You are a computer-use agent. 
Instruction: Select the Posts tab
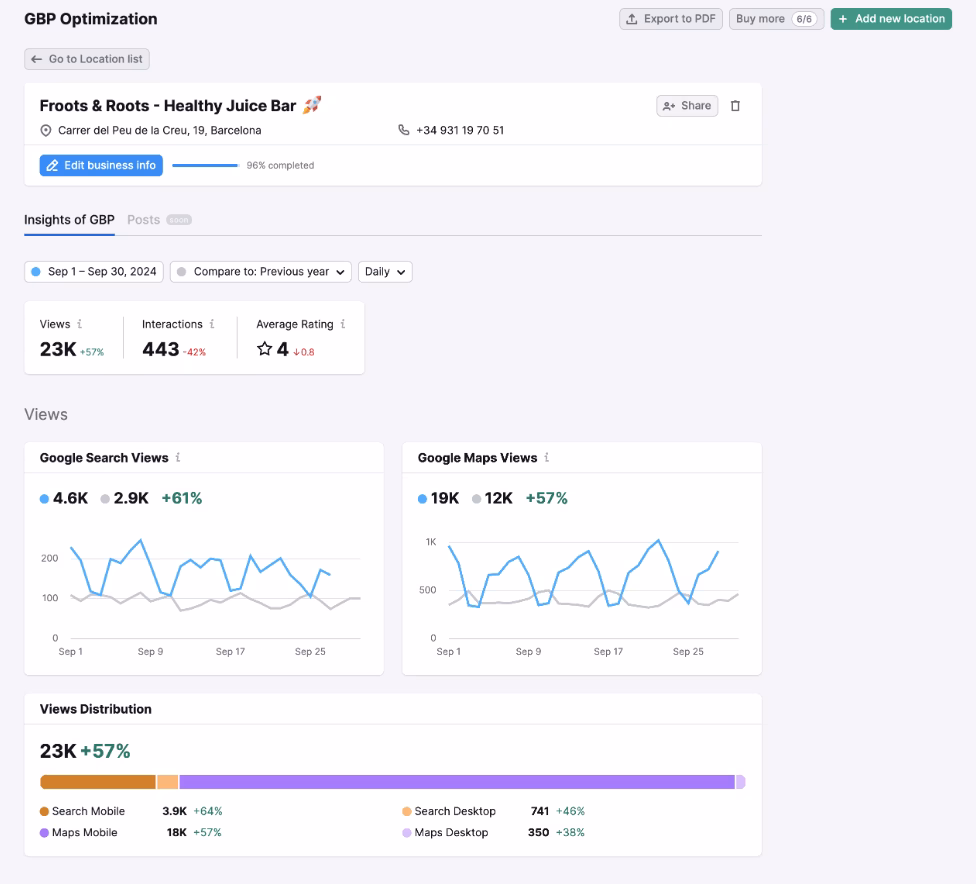click(144, 220)
